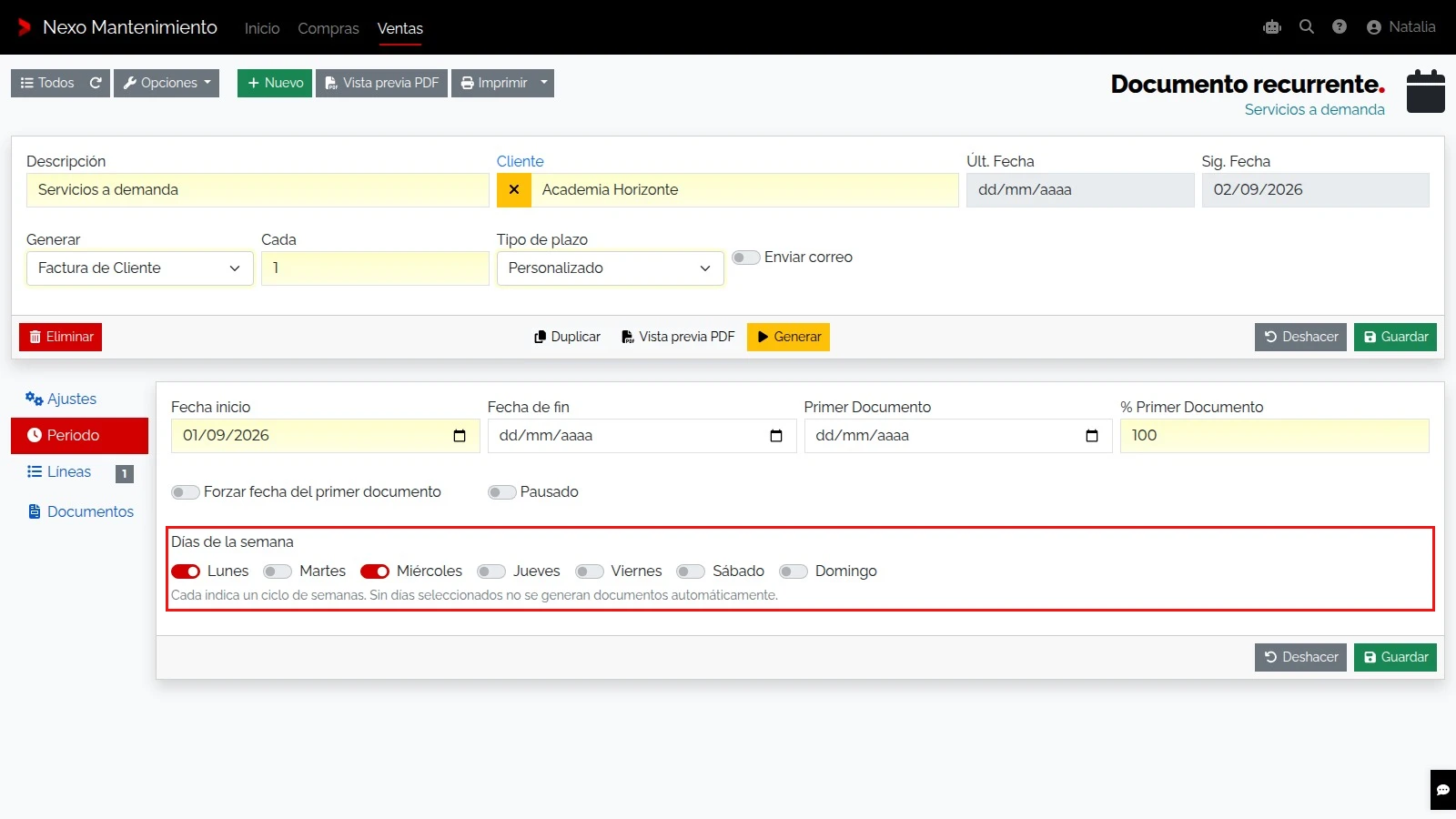
Task: Open the chat bubble icon at bottom right
Action: [1443, 790]
